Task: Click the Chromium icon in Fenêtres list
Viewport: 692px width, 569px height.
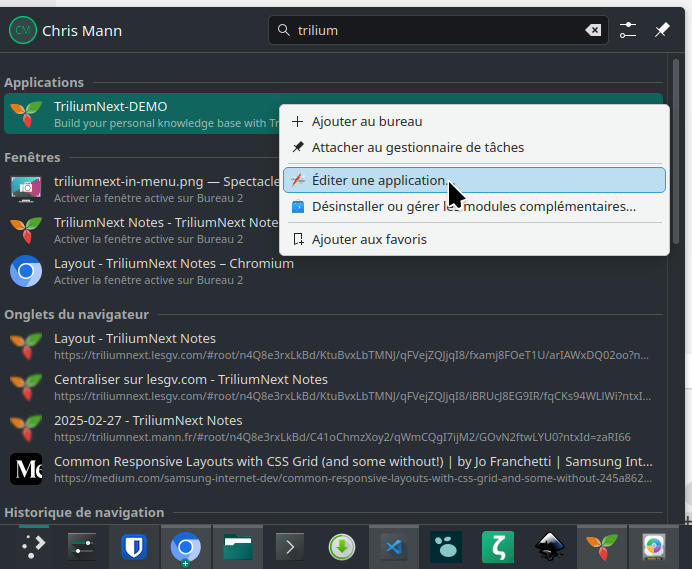Action: 26,271
